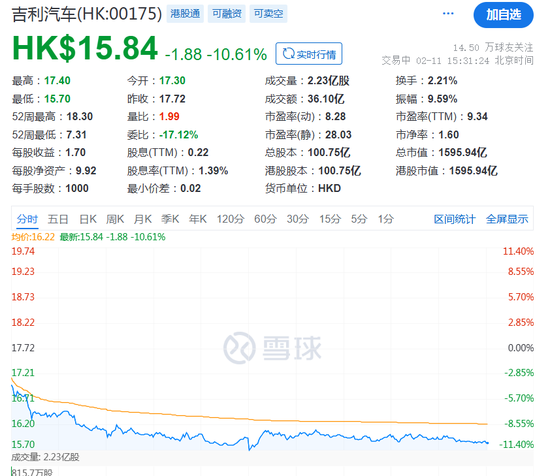This screenshot has height=476, width=550.
Task: Click the 11.40% axis label on chart
Action: tap(518, 251)
